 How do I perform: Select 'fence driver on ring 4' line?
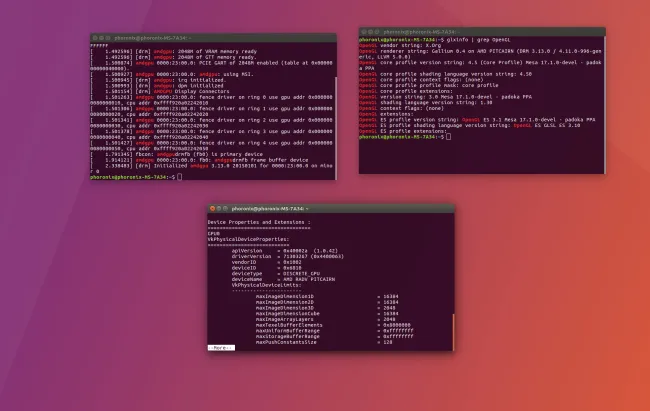[x=211, y=146]
